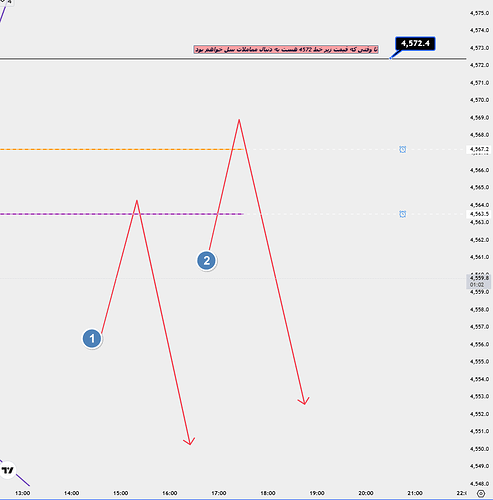Click the 4,566.0 price axis label
The width and height of the screenshot is (493, 500).
[x=479, y=170]
